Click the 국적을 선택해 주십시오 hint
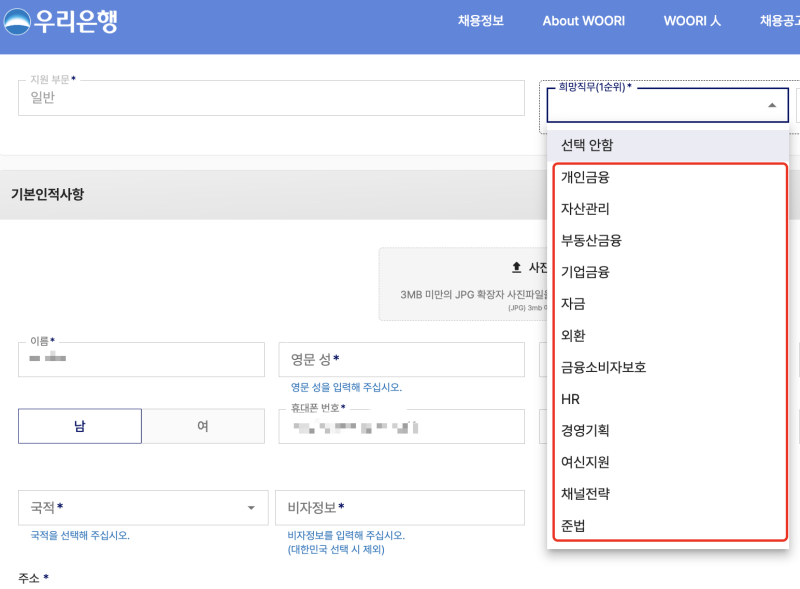 pyautogui.click(x=80, y=535)
